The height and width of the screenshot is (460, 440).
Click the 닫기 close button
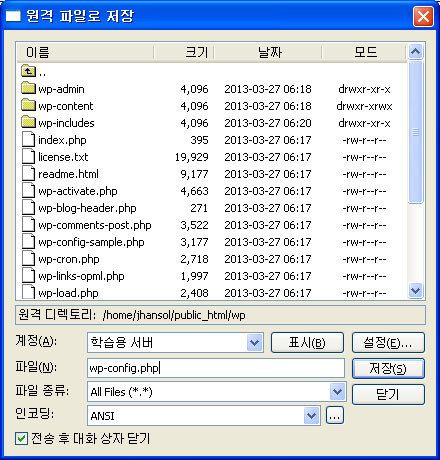[388, 394]
